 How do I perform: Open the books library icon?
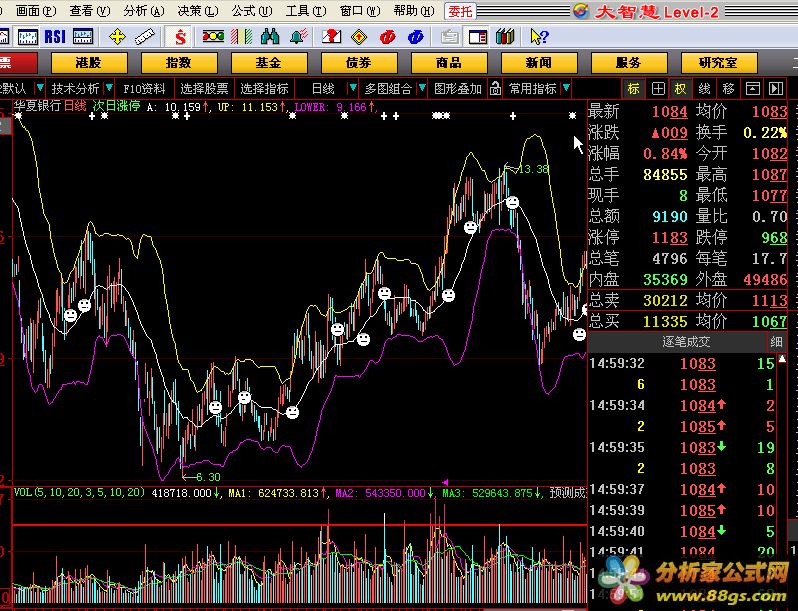505,37
